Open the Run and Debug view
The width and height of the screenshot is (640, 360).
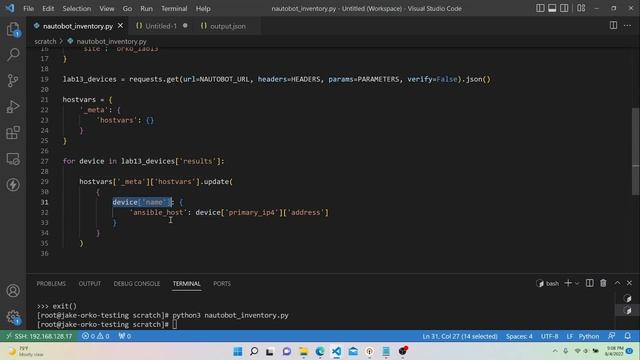click(13, 107)
